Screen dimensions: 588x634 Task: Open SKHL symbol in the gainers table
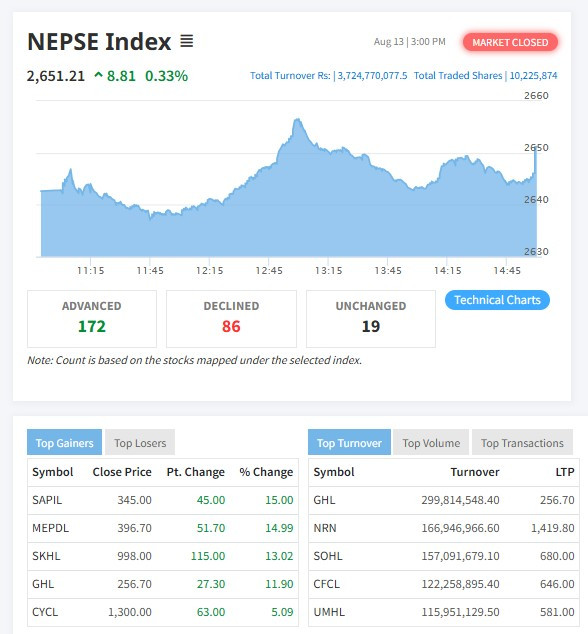(46, 556)
